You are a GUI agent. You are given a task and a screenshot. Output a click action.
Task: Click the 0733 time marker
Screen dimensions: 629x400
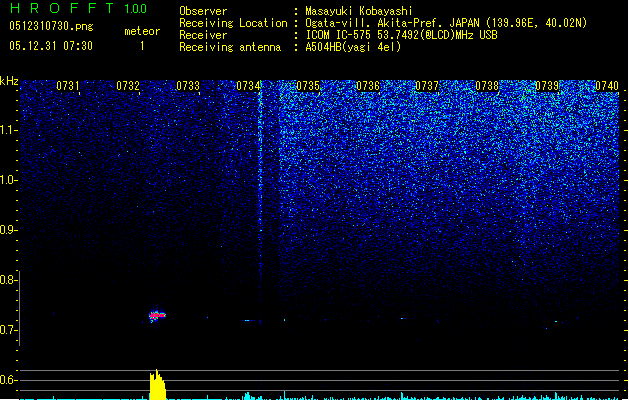coord(188,86)
